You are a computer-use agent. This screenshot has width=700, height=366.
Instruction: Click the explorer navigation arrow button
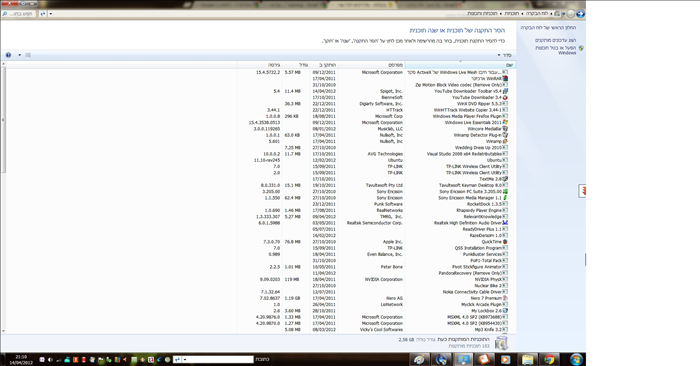click(x=580, y=14)
